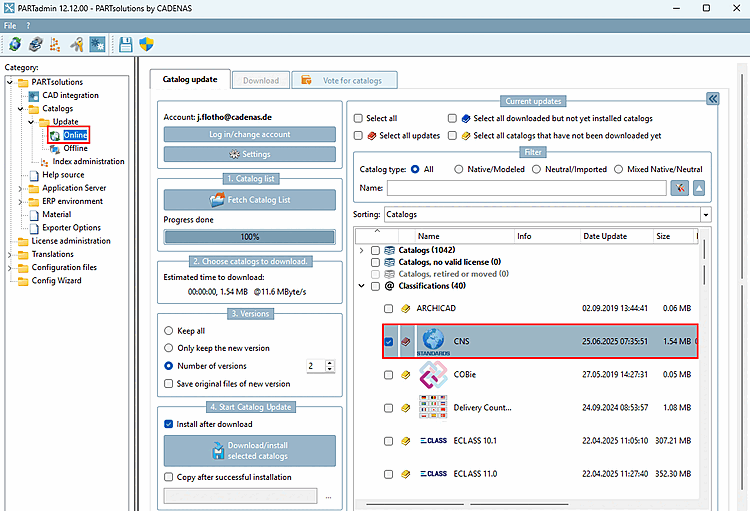The height and width of the screenshot is (511, 750).
Task: Open the File menu
Action: click(10, 26)
